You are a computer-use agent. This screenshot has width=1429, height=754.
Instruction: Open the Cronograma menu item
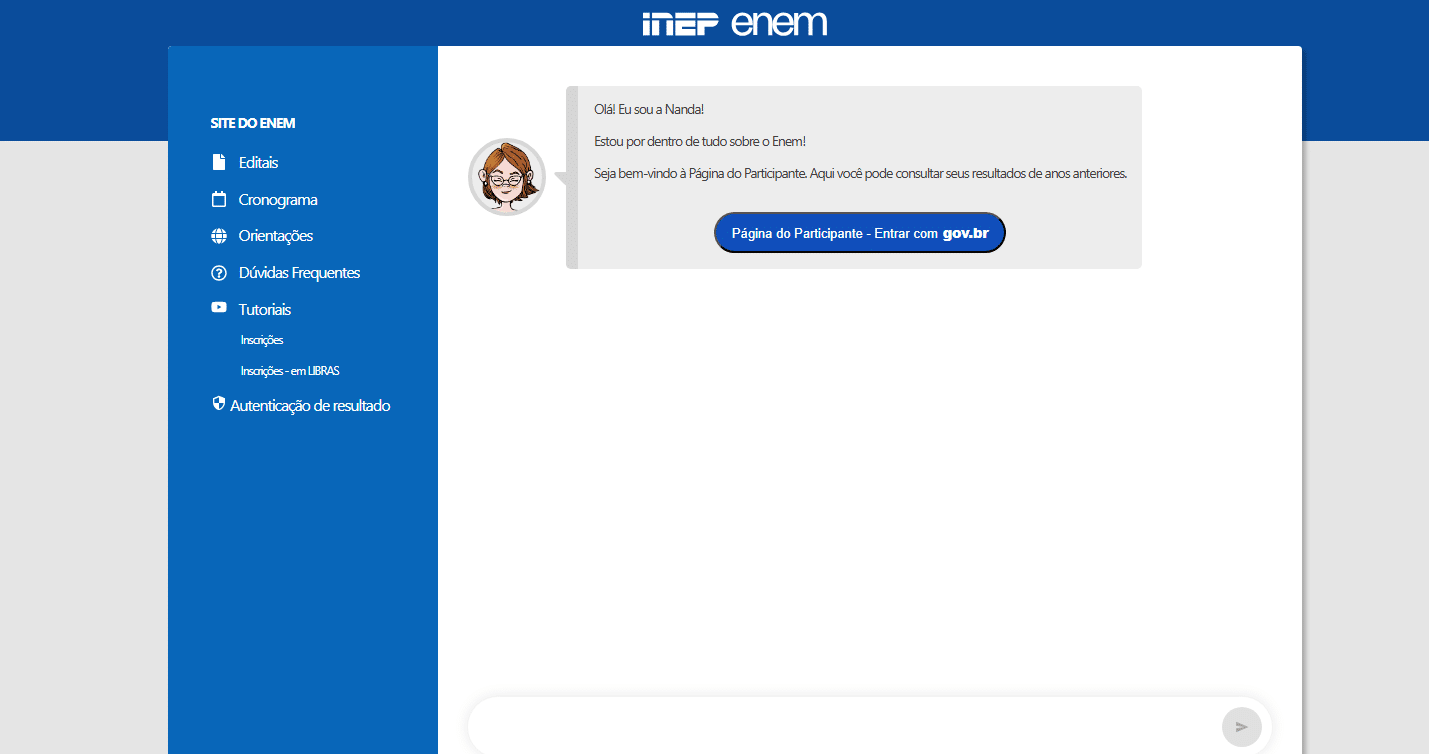278,199
